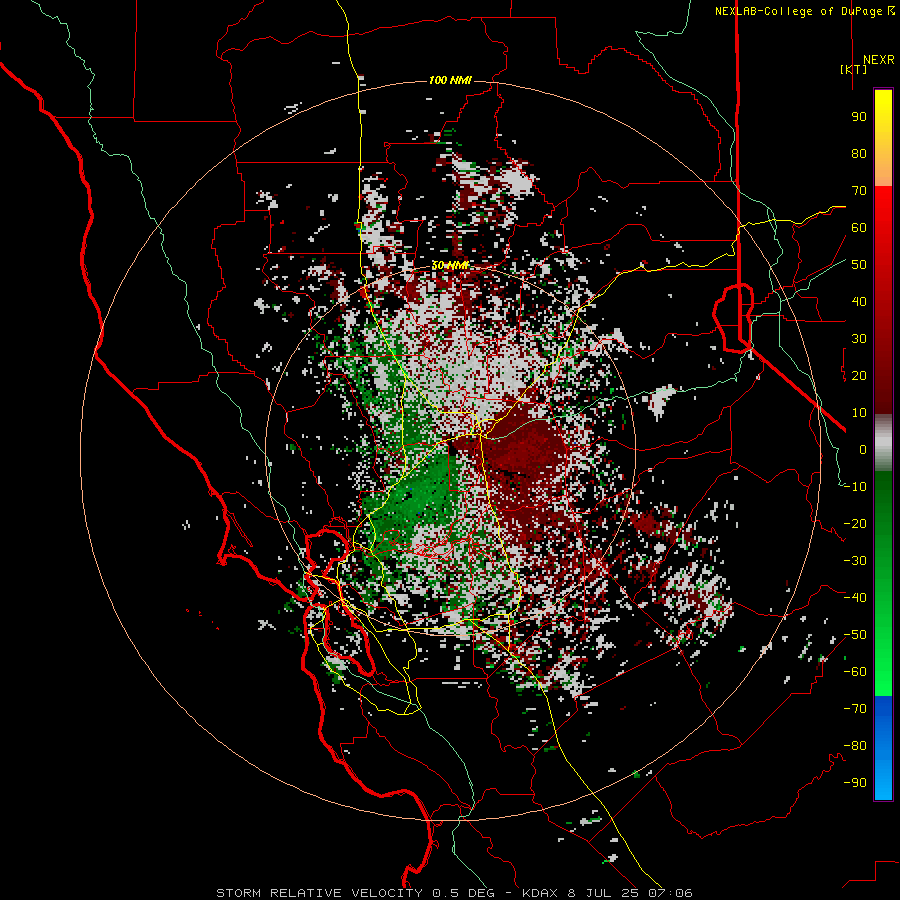Image resolution: width=900 pixels, height=900 pixels.
Task: Click the [KT] units label
Action: click(x=854, y=69)
